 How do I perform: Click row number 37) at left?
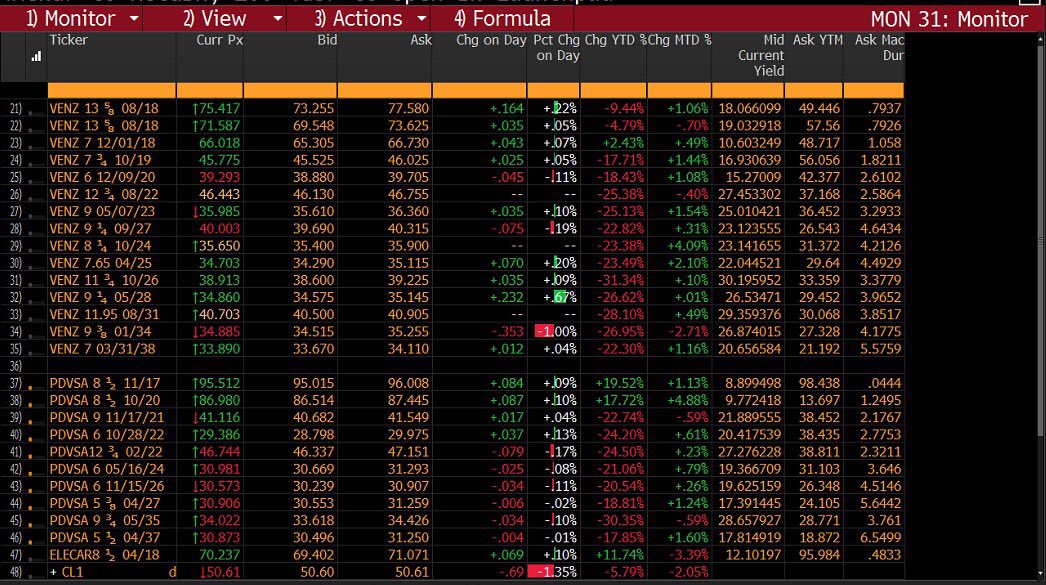coord(15,384)
